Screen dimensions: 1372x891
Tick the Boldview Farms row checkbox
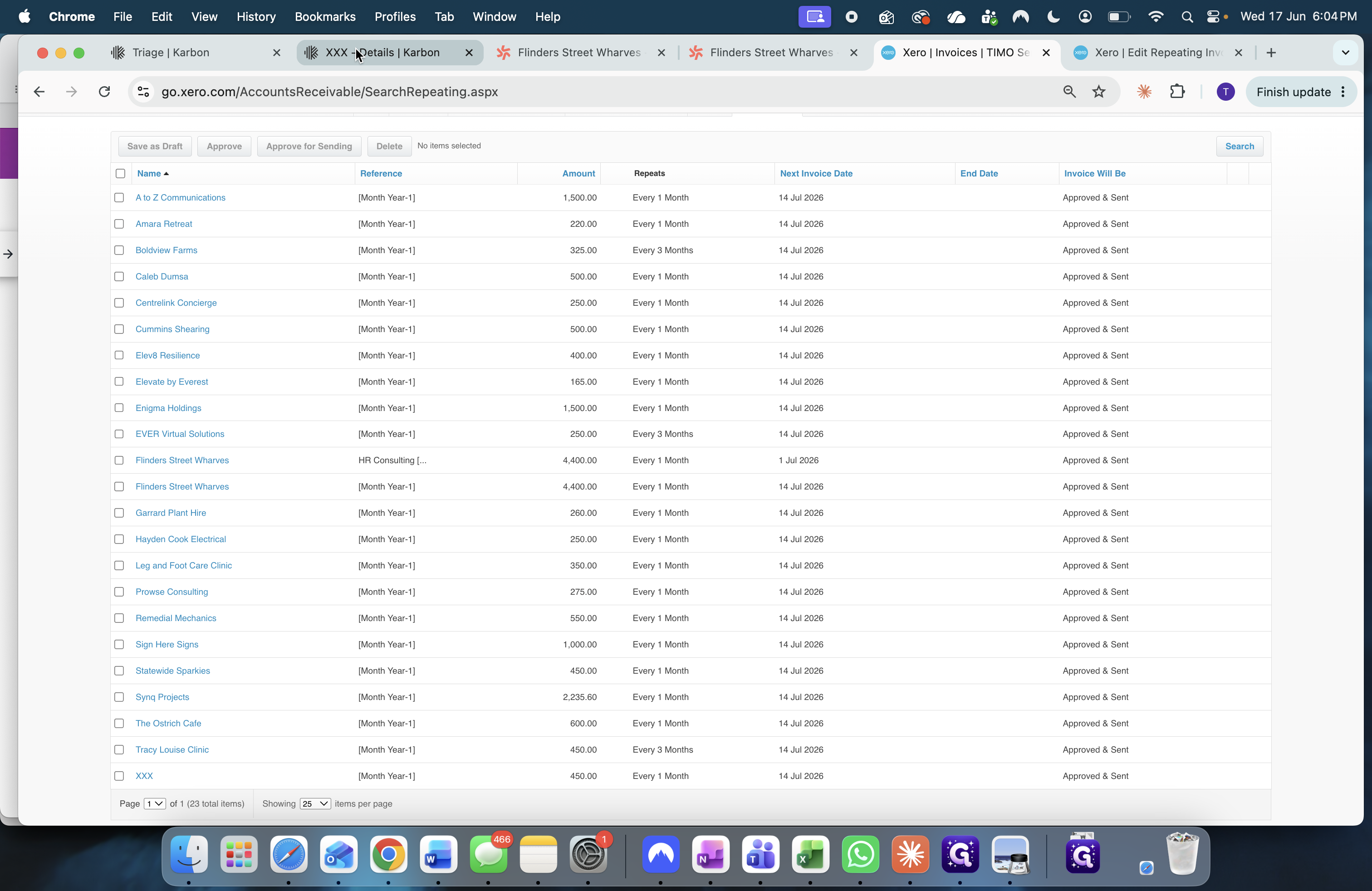tap(119, 250)
